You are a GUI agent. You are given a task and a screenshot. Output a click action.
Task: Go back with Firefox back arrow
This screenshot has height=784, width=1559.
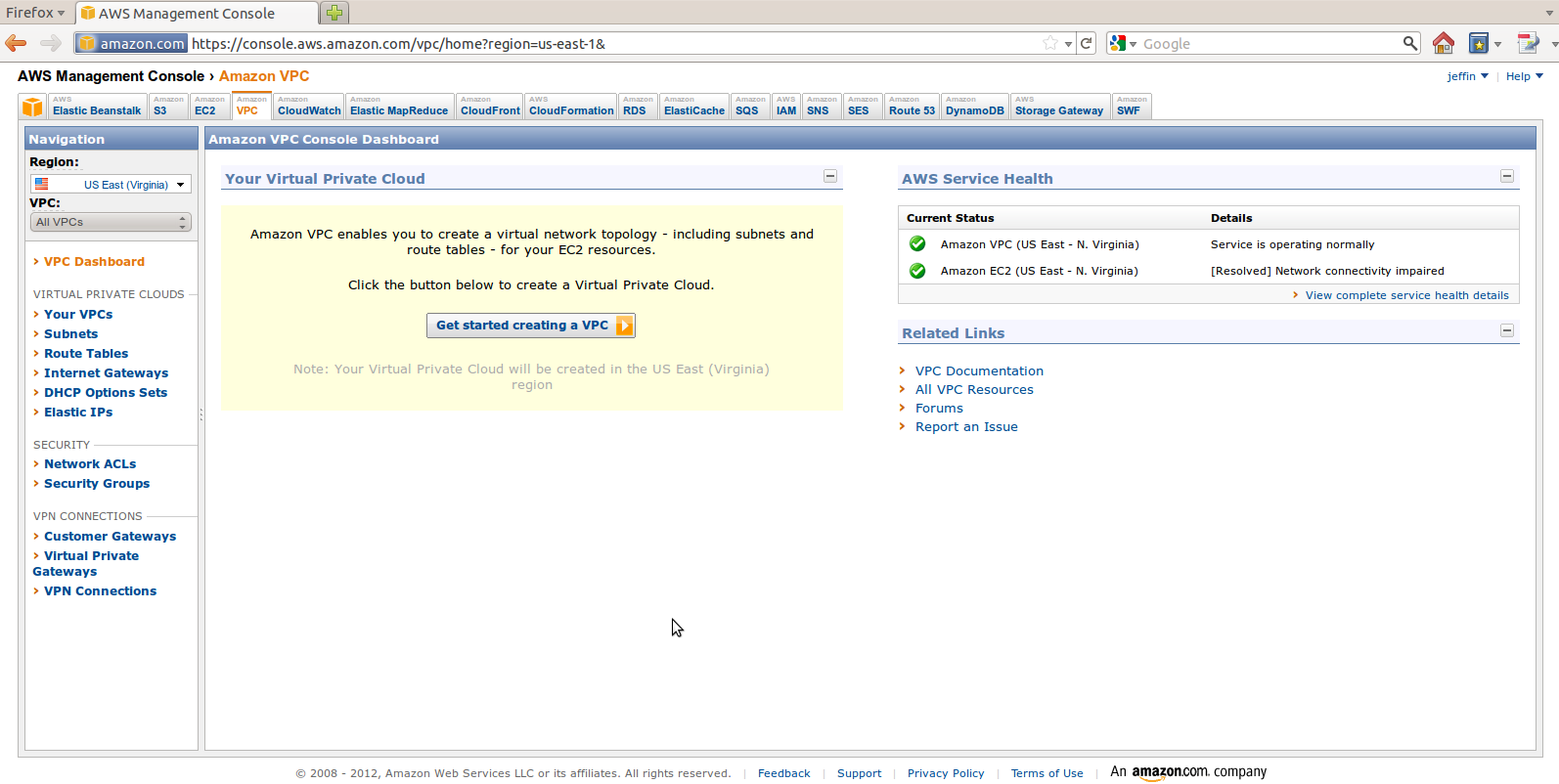pos(16,43)
